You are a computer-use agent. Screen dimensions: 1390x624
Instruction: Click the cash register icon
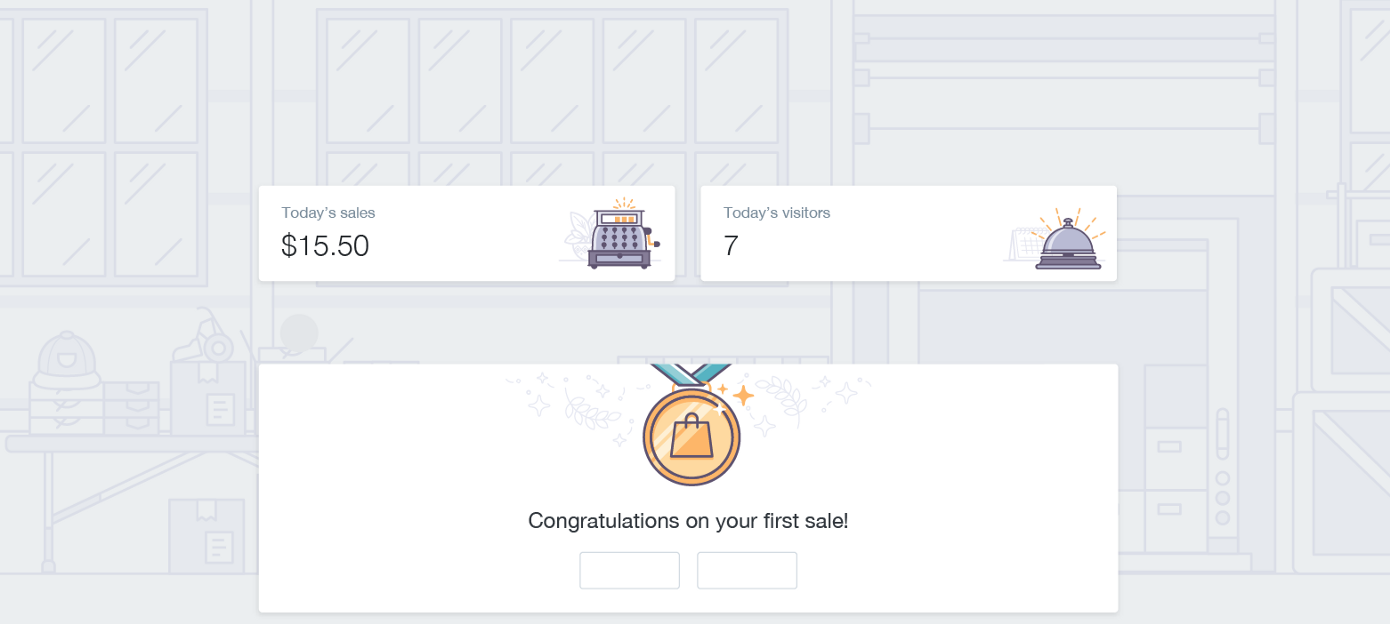click(620, 237)
